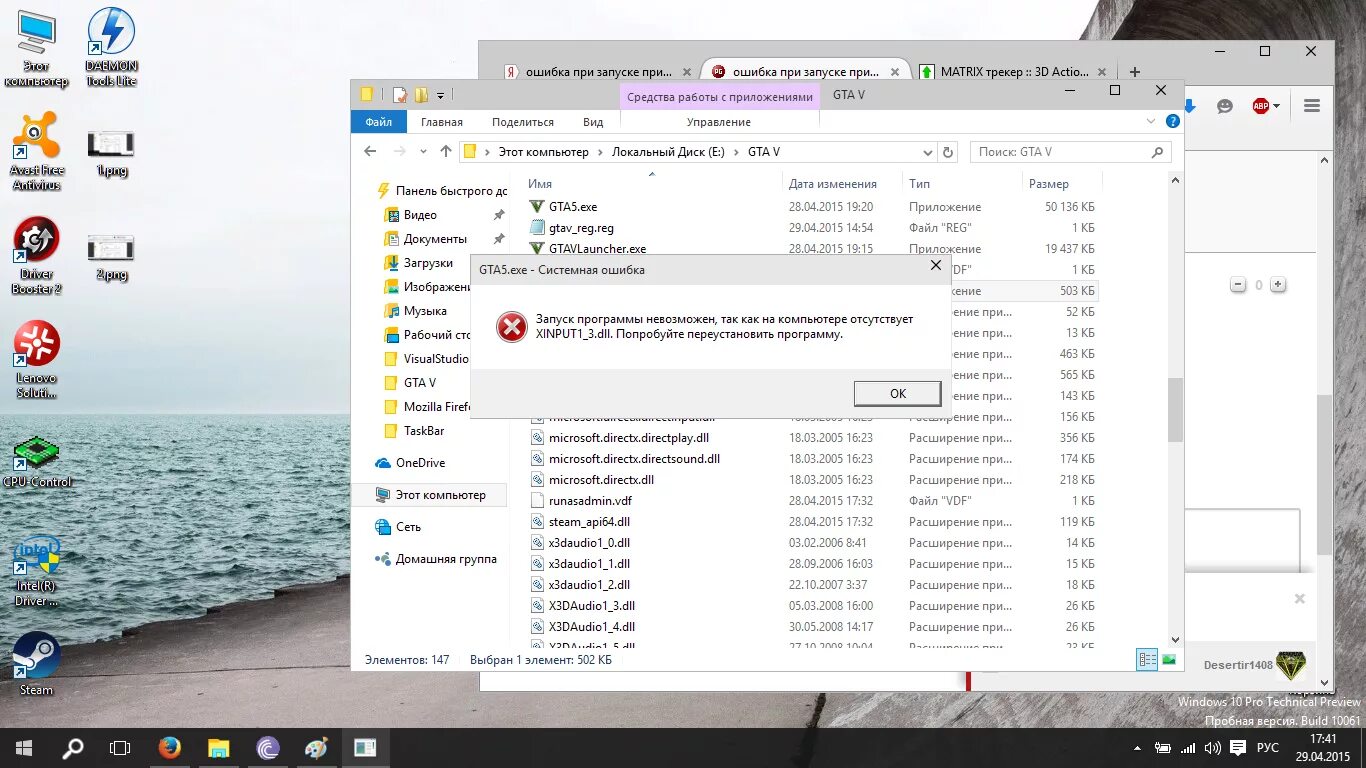Screen dimensions: 1366x768
Task: Click OK in the GTA5.exe error dialog
Action: click(x=897, y=393)
